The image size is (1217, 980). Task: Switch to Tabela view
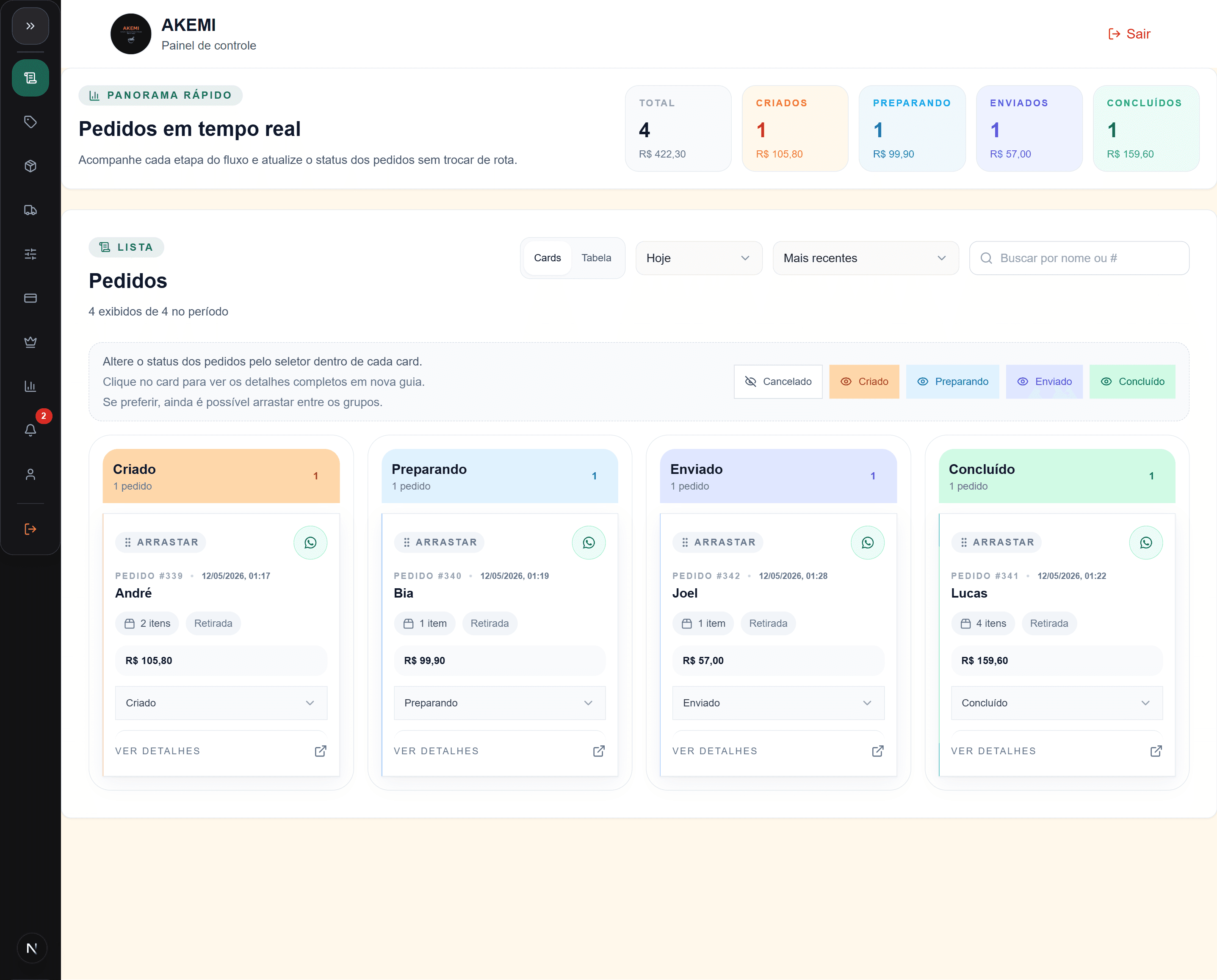coord(596,258)
